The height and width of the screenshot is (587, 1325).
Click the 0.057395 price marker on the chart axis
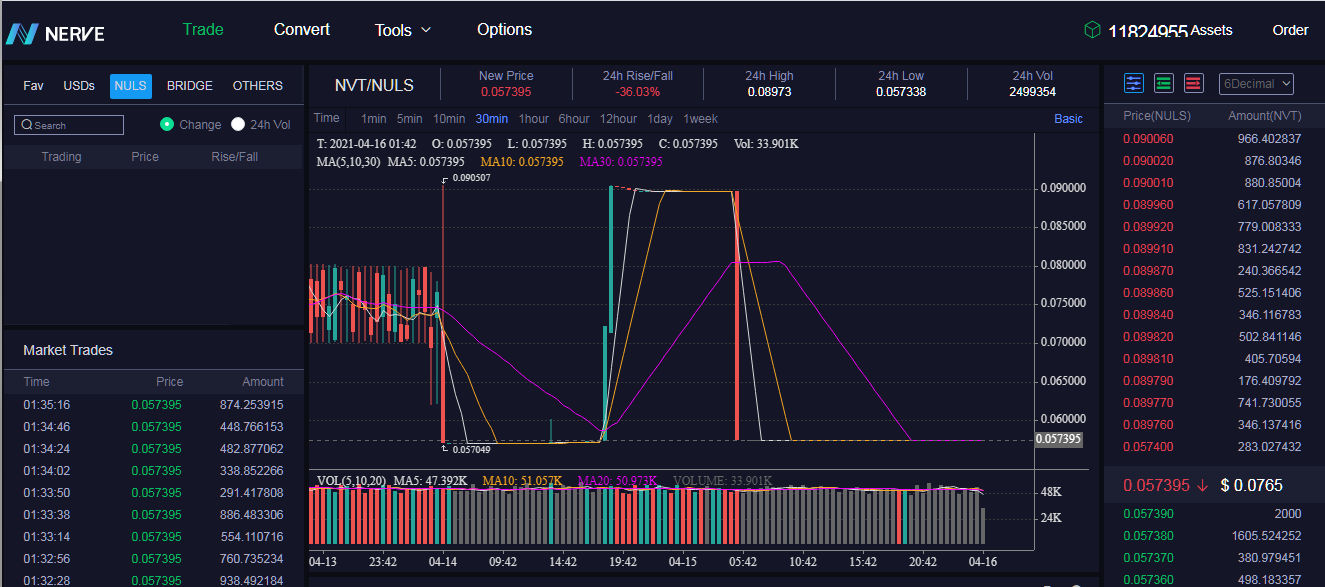coord(1059,439)
